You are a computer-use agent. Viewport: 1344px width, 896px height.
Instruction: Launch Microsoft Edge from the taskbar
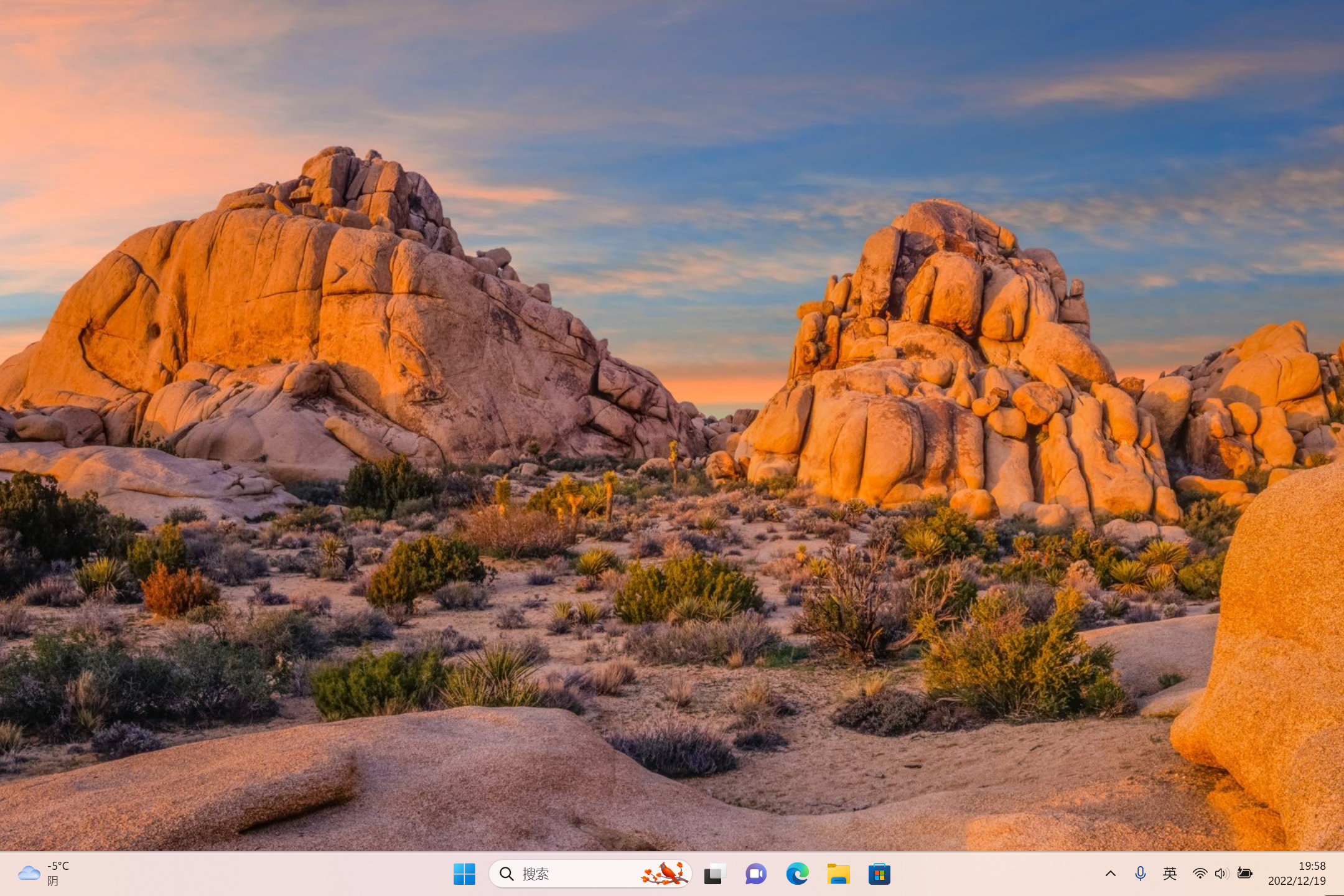(797, 874)
